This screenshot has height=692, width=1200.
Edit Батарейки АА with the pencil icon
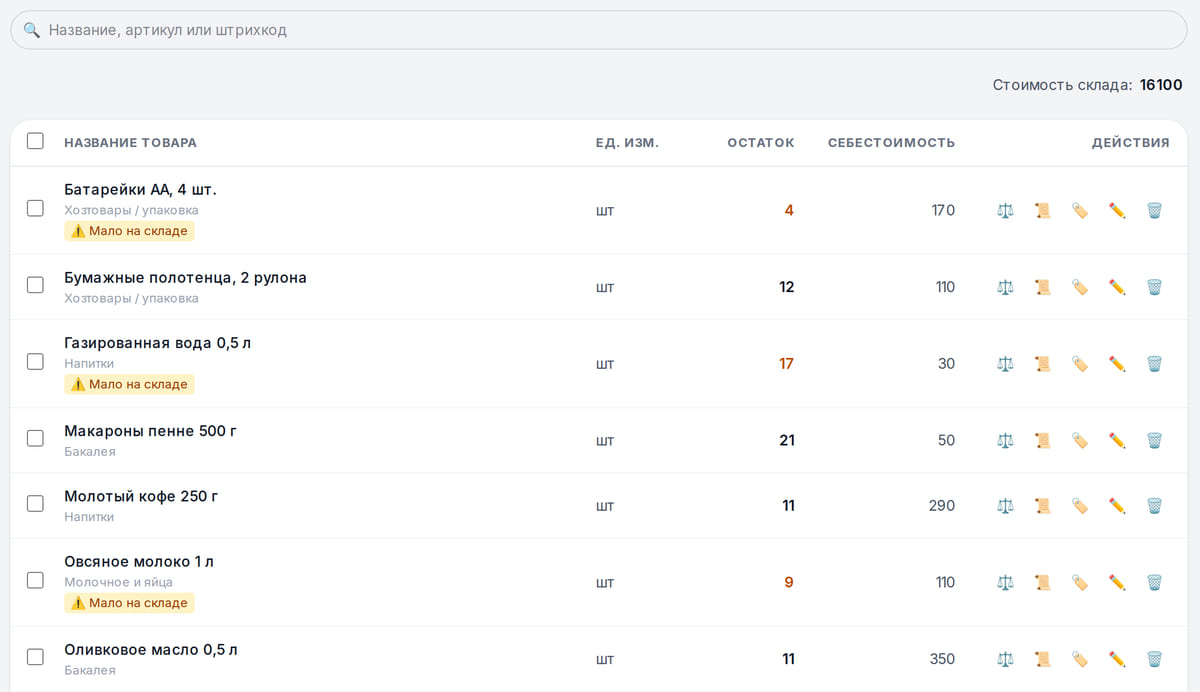tap(1117, 210)
